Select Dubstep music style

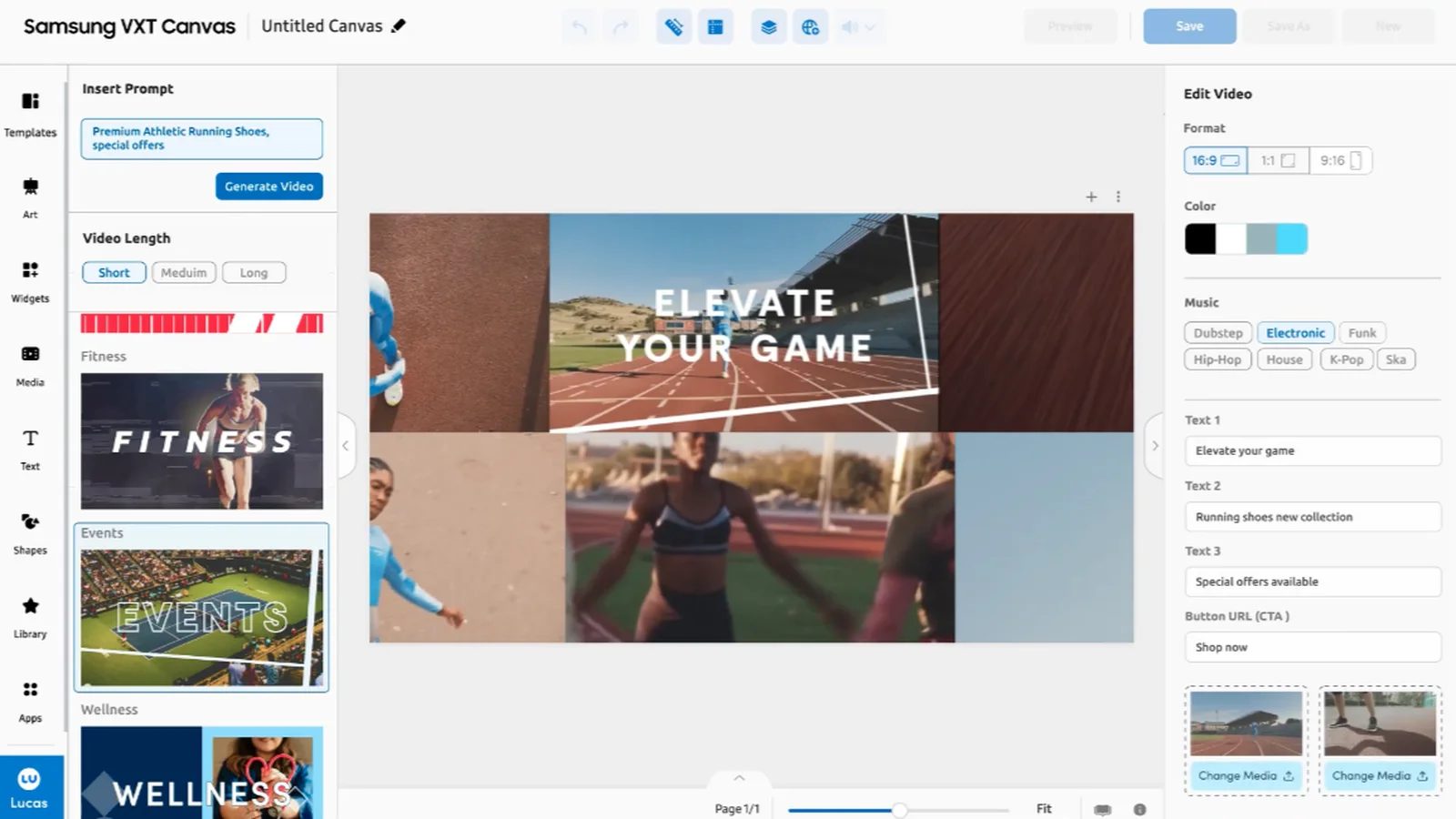pyautogui.click(x=1218, y=333)
